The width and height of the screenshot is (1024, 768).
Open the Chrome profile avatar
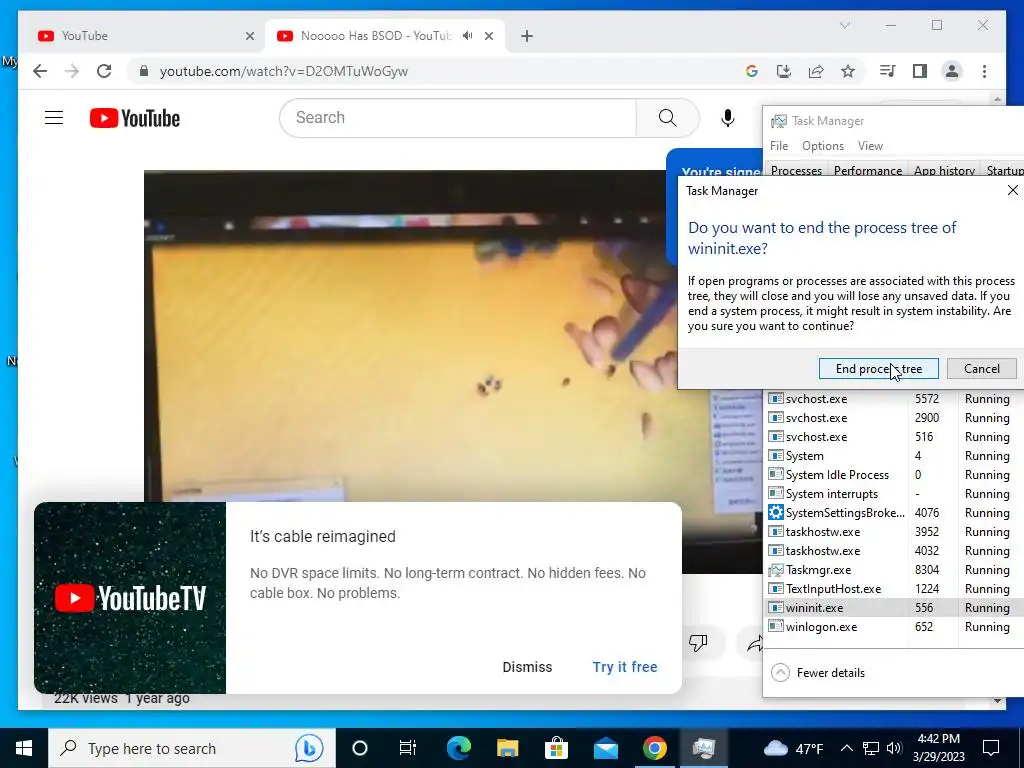(952, 71)
